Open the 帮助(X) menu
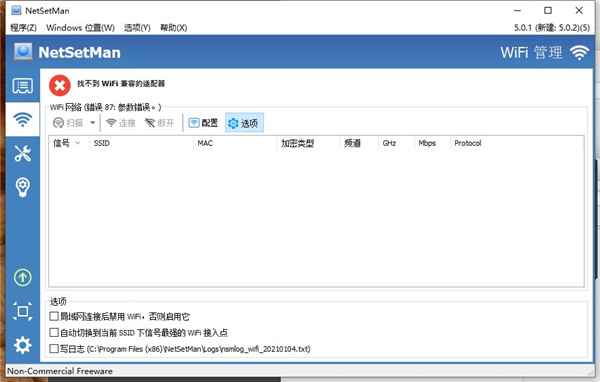The height and width of the screenshot is (382, 600). tap(173, 28)
